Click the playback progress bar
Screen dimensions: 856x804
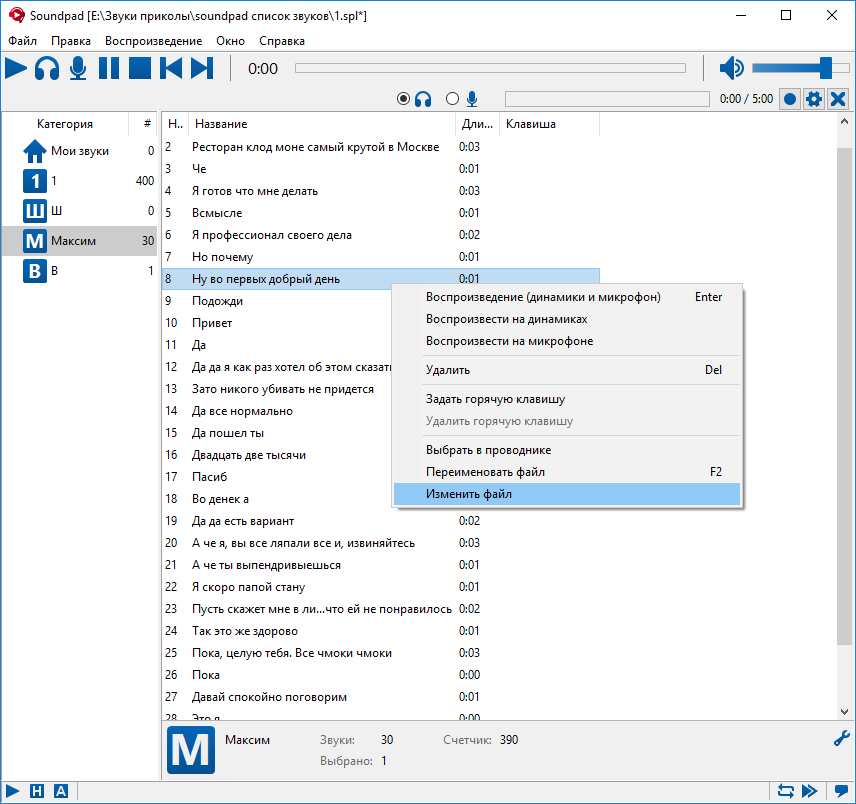point(490,68)
